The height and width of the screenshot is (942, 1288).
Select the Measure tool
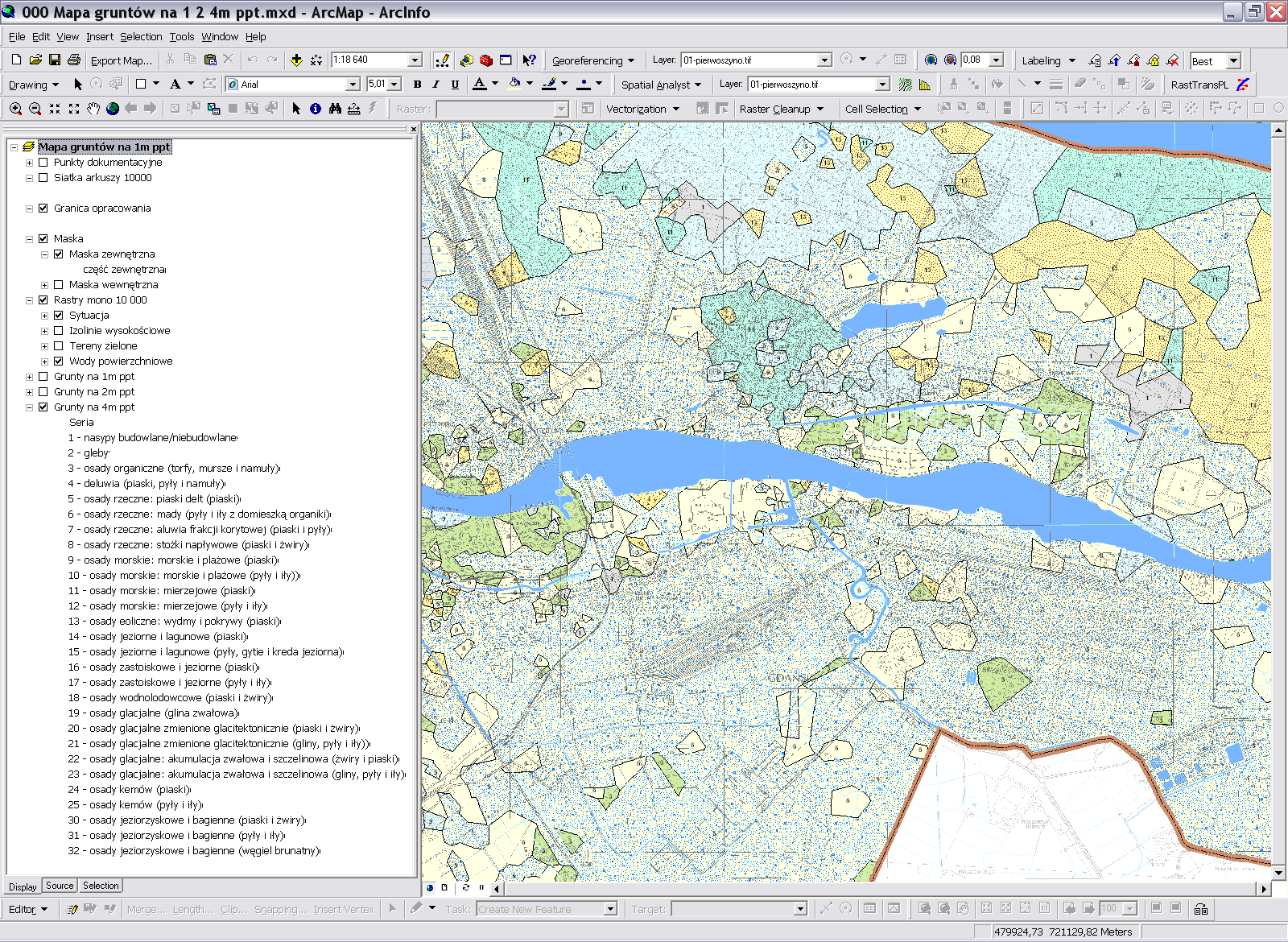click(353, 109)
